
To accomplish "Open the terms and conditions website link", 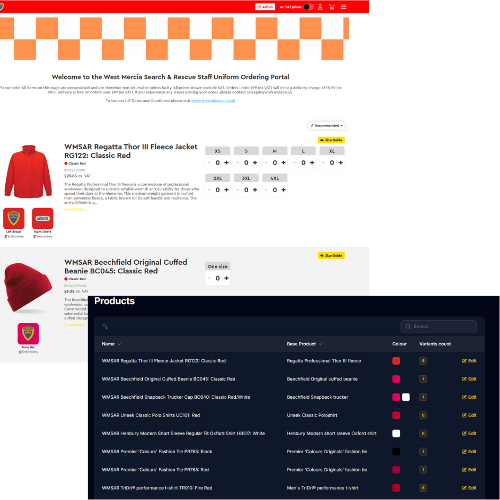I will (x=213, y=100).
